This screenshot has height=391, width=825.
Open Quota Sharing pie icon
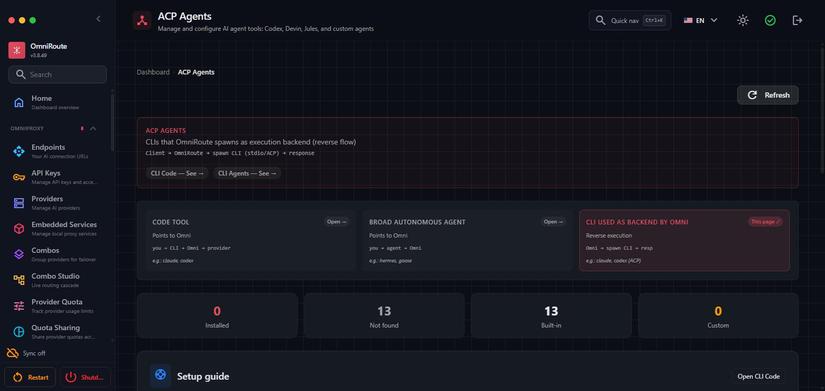pyautogui.click(x=19, y=332)
